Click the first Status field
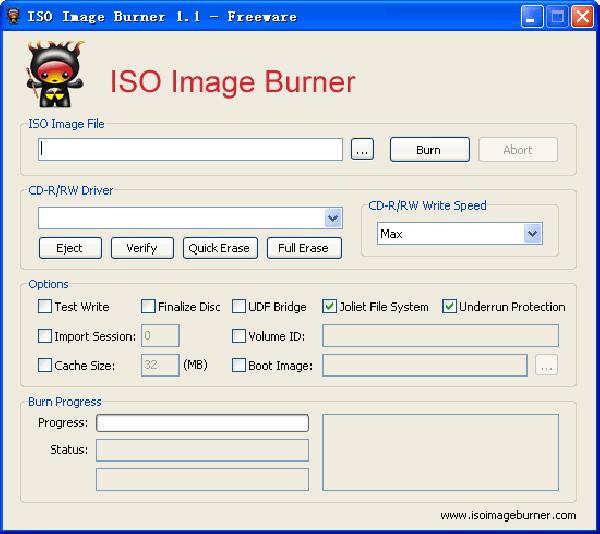The height and width of the screenshot is (534, 600). (x=202, y=450)
